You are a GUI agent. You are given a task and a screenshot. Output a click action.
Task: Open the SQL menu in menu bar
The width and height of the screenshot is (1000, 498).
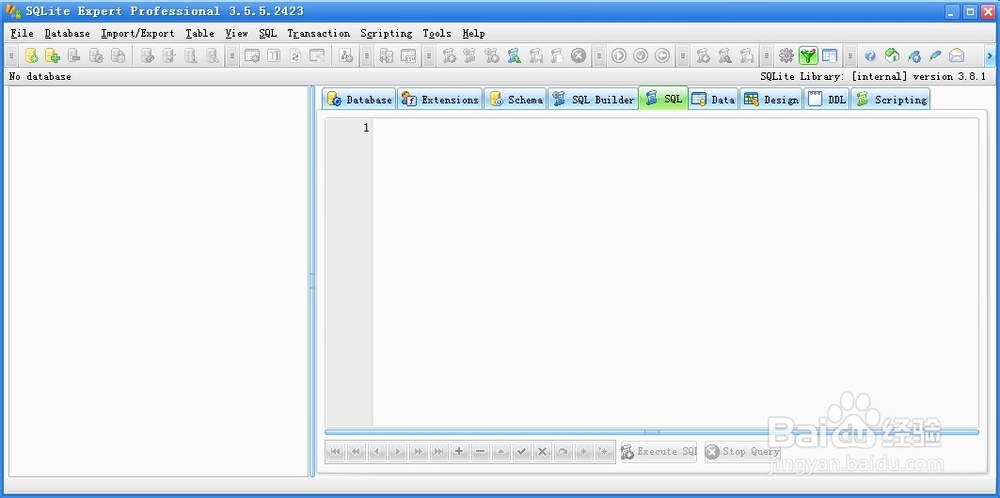pos(268,33)
